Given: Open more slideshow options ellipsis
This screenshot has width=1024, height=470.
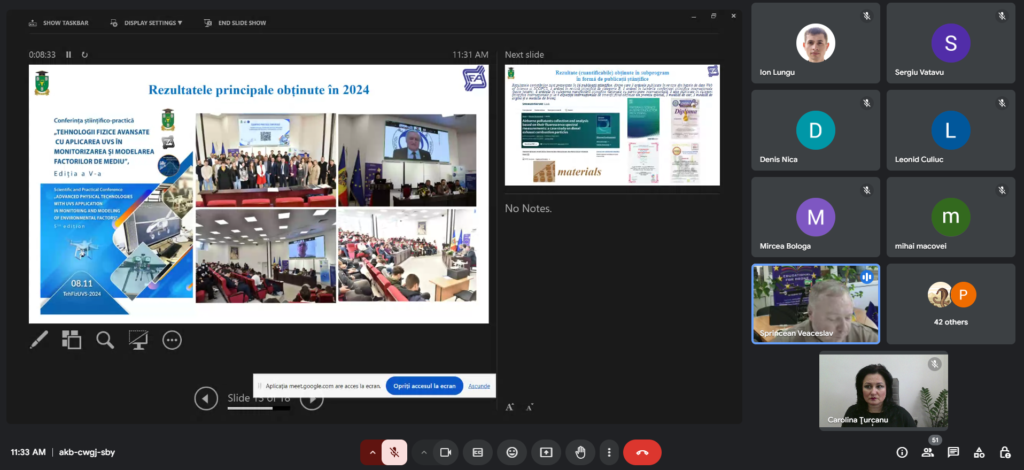Looking at the screenshot, I should click(172, 340).
